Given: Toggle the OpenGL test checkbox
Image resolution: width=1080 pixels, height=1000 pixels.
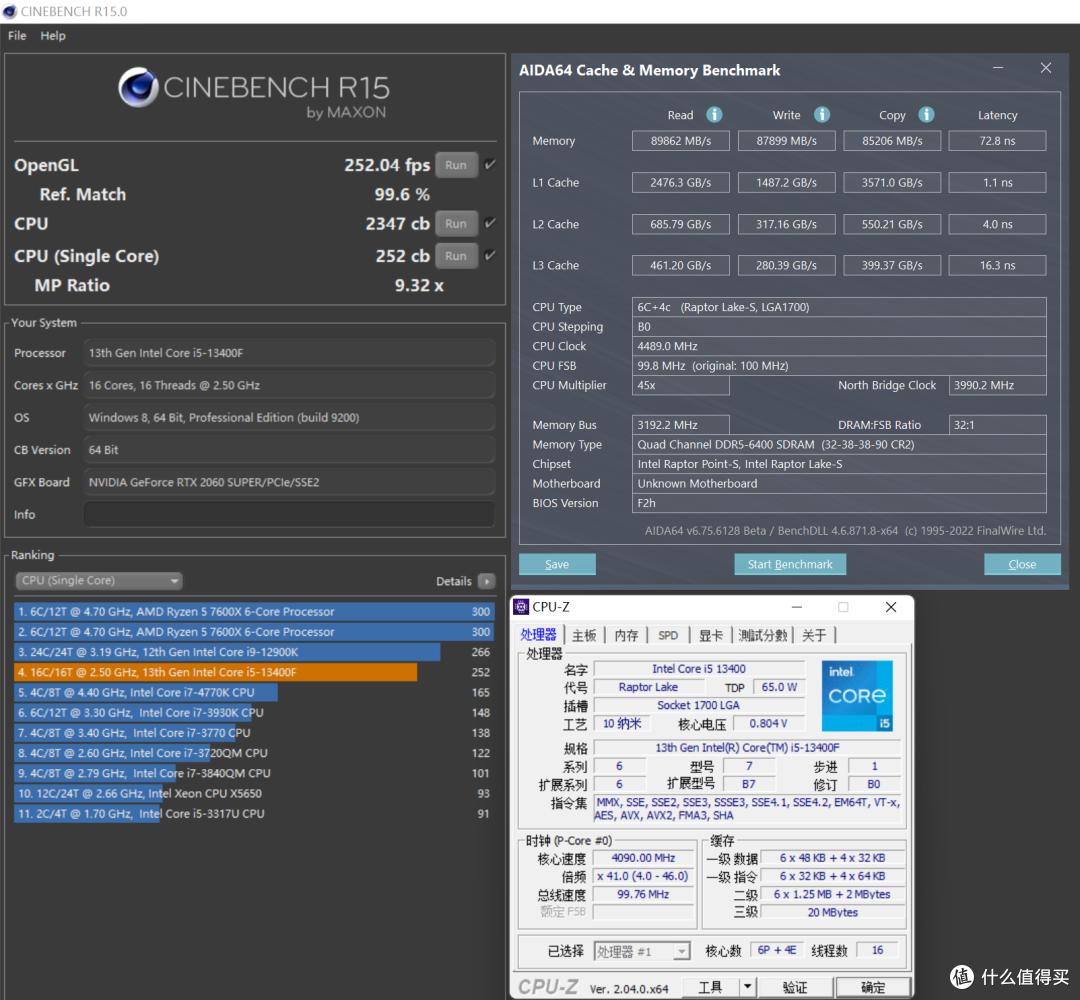Looking at the screenshot, I should (x=490, y=165).
